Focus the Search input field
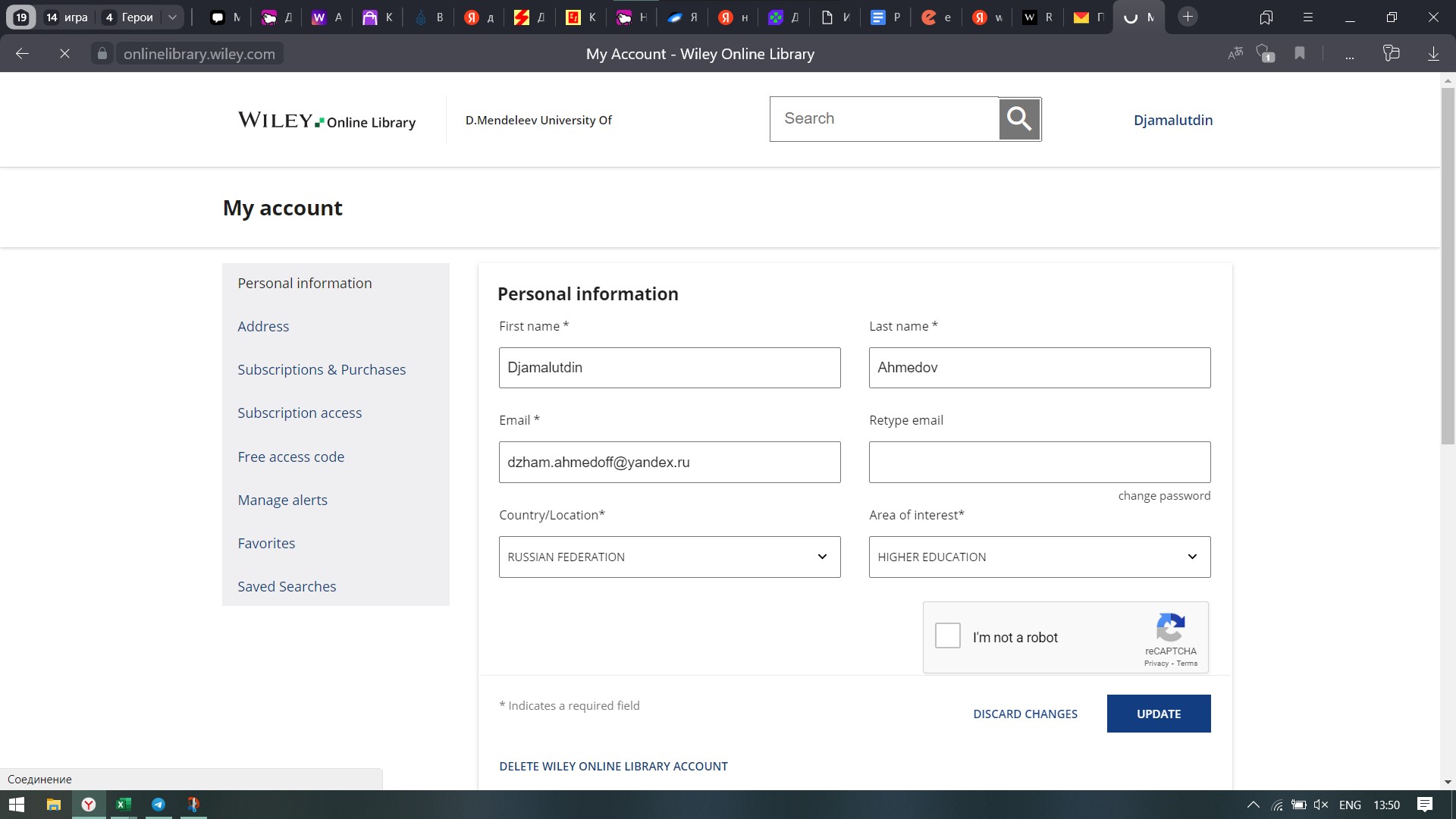This screenshot has width=1456, height=819. [x=884, y=119]
